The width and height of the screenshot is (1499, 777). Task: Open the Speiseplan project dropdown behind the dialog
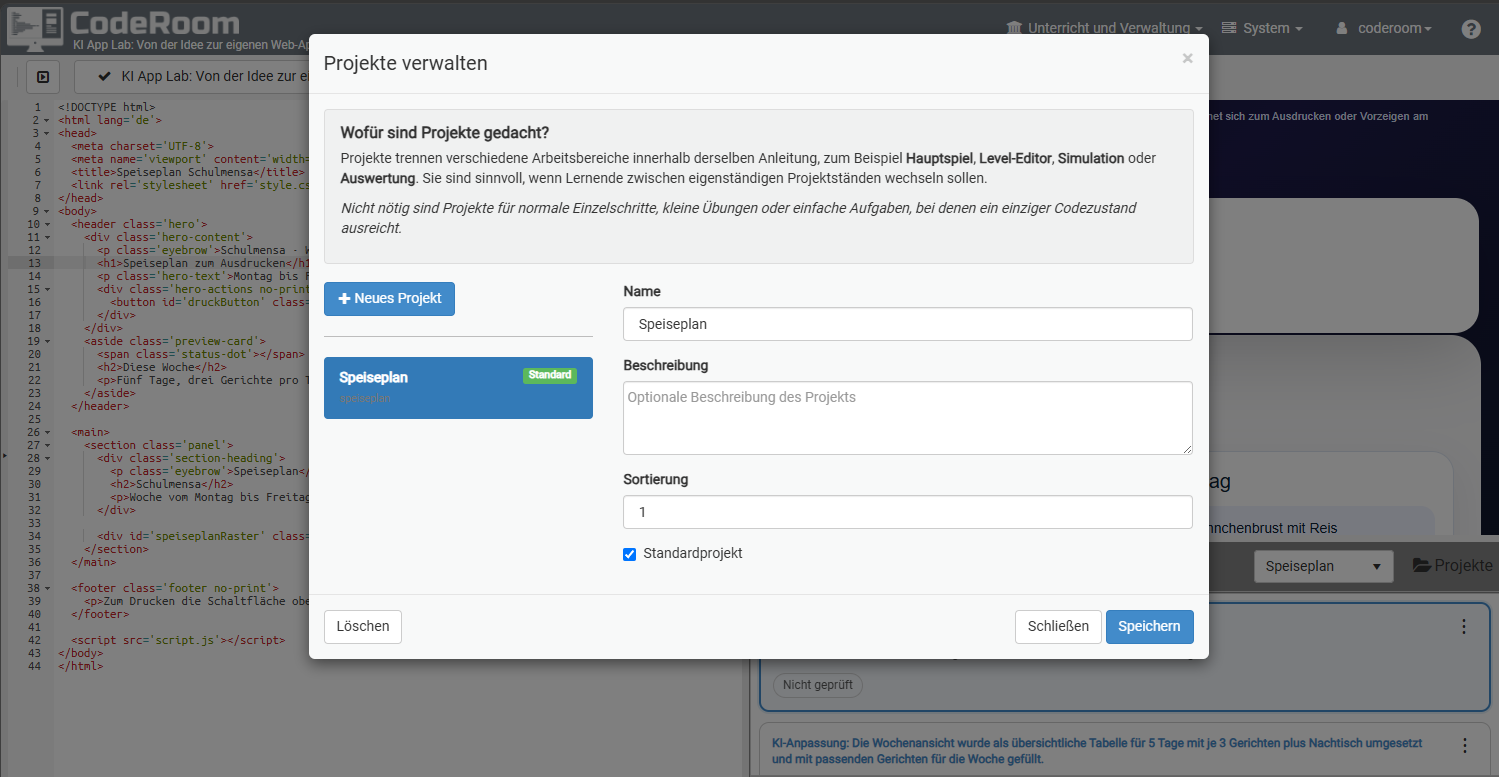tap(1324, 566)
